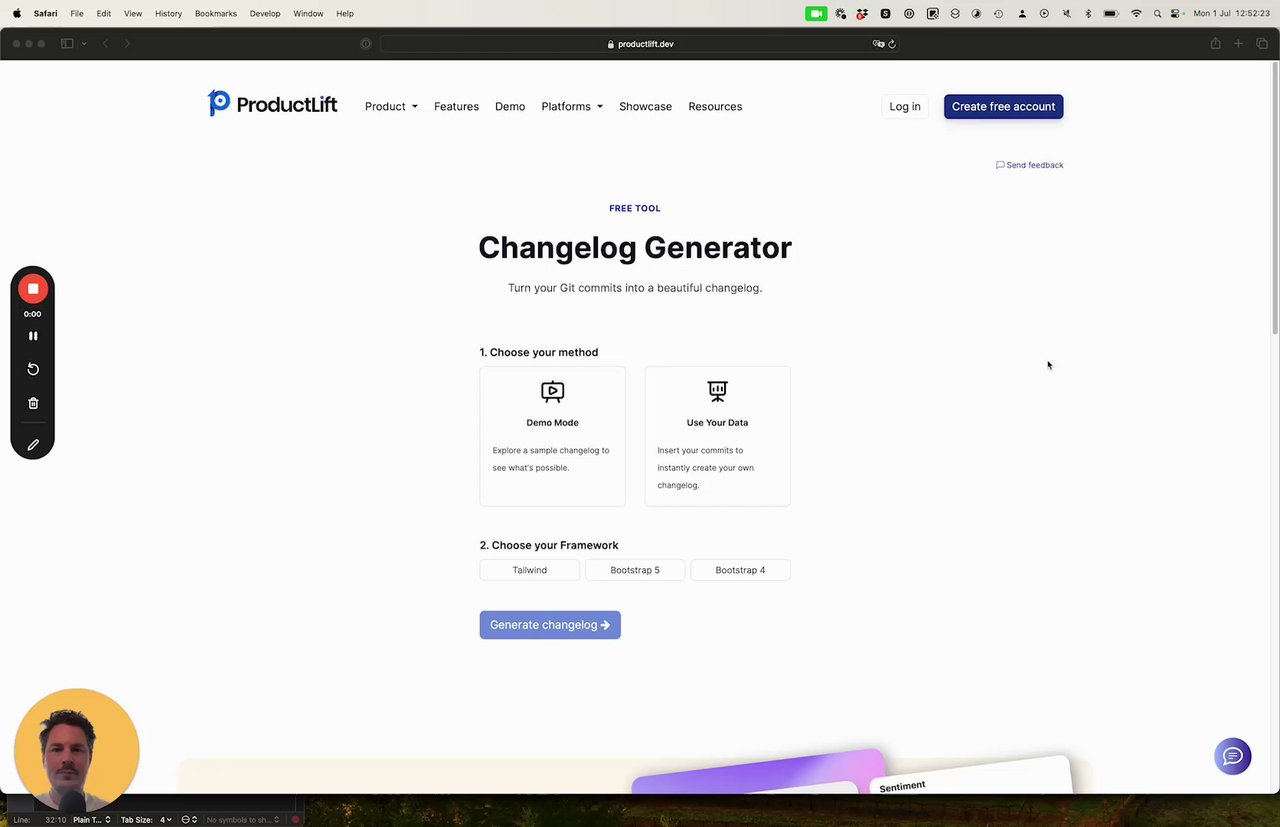Open Tab Size dropdown in bottom status bar
Viewport: 1280px width, 827px height.
[x=145, y=820]
